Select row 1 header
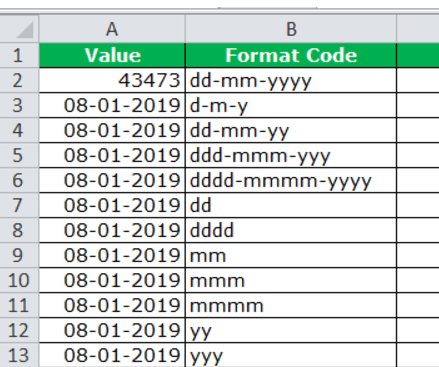The image size is (439, 367). coord(19,55)
